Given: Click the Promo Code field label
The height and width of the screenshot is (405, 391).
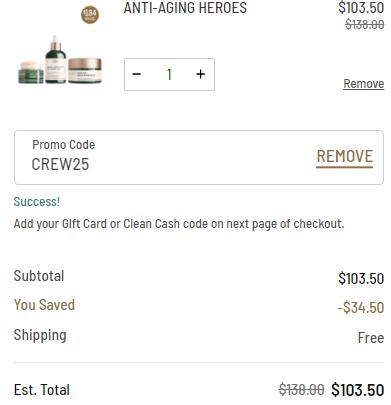Looking at the screenshot, I should (x=63, y=145).
